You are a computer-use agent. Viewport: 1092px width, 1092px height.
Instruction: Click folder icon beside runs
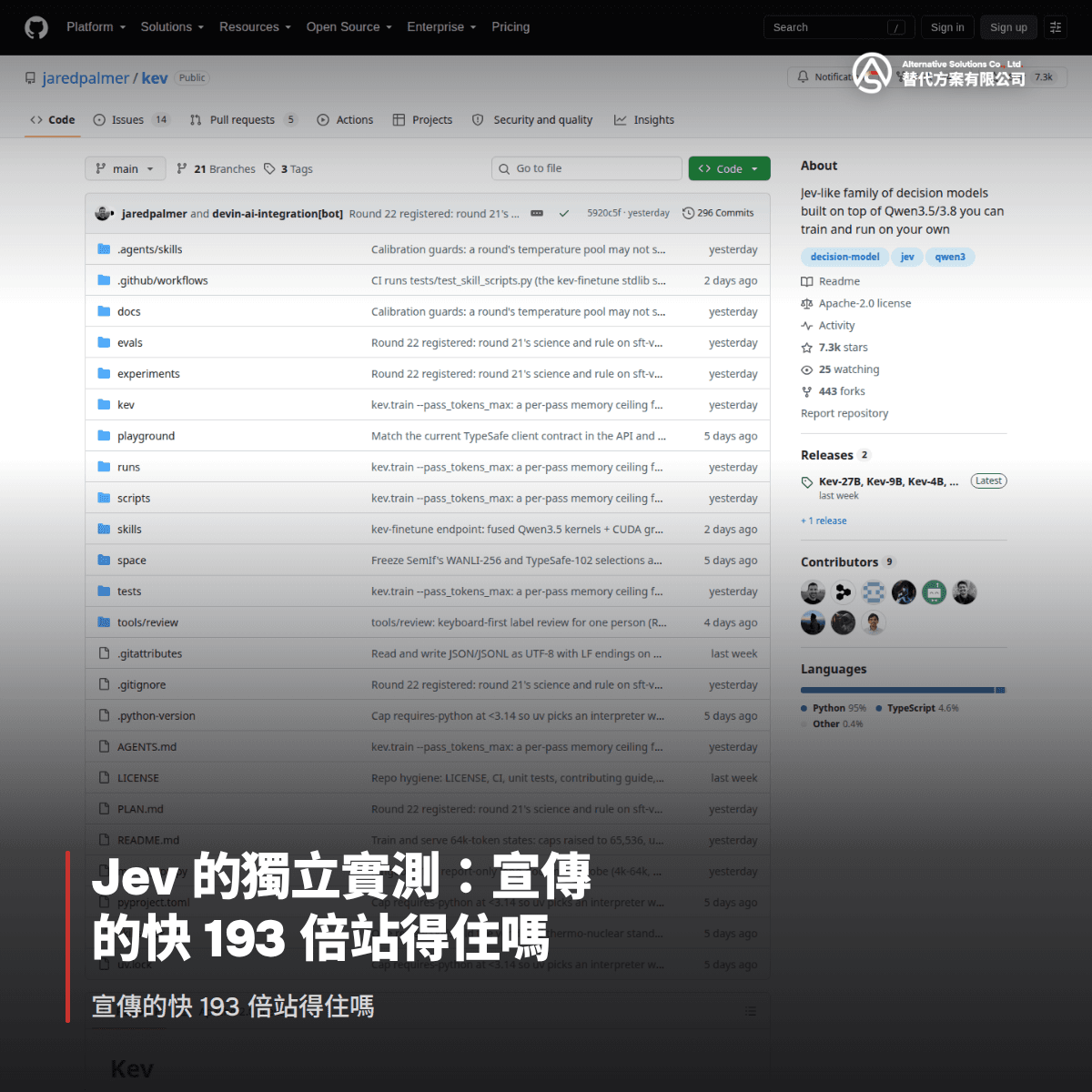click(x=104, y=467)
